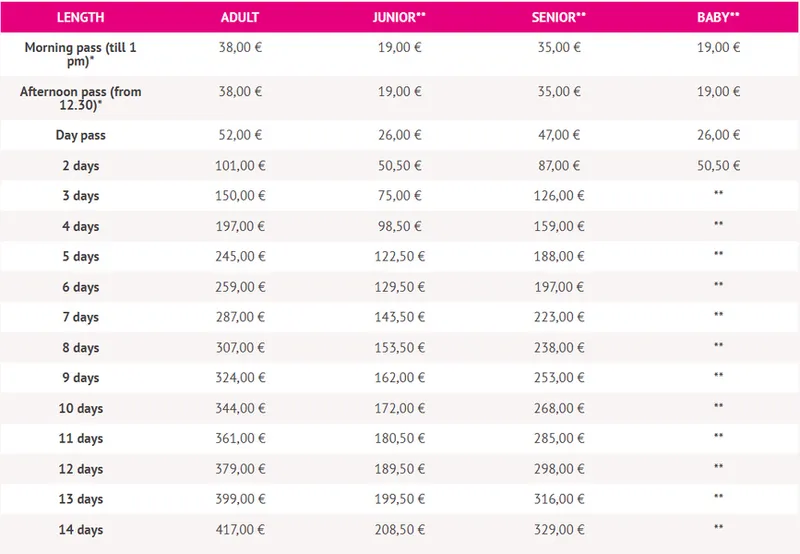Select the Afternoon pass row label
Viewport: 800px width, 554px height.
tap(80, 98)
